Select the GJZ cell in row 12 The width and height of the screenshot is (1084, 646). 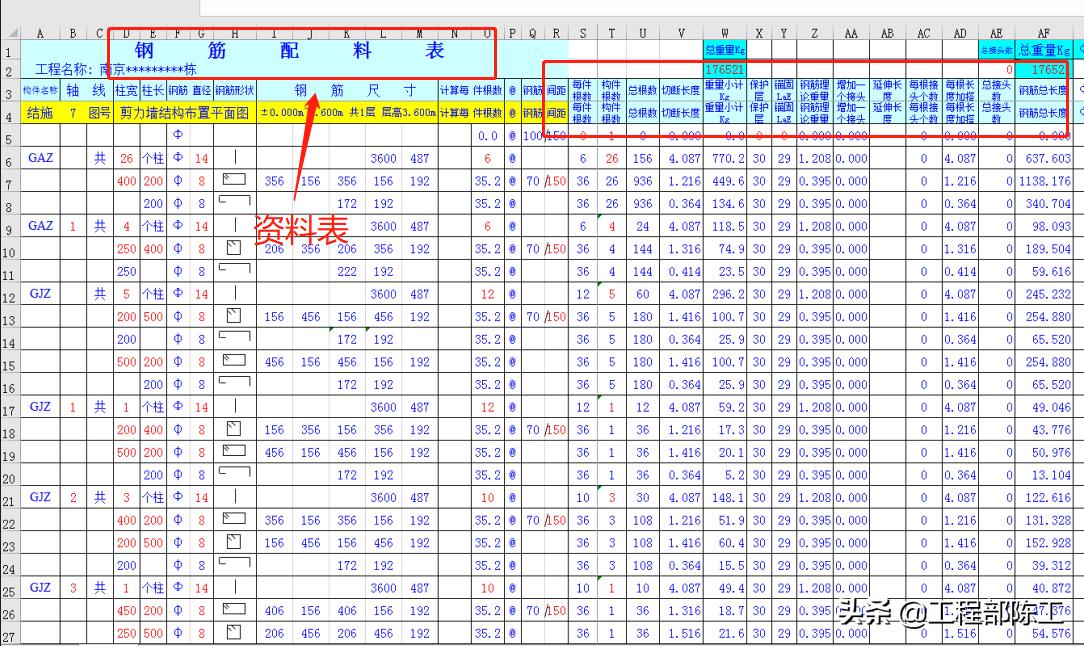[x=40, y=295]
